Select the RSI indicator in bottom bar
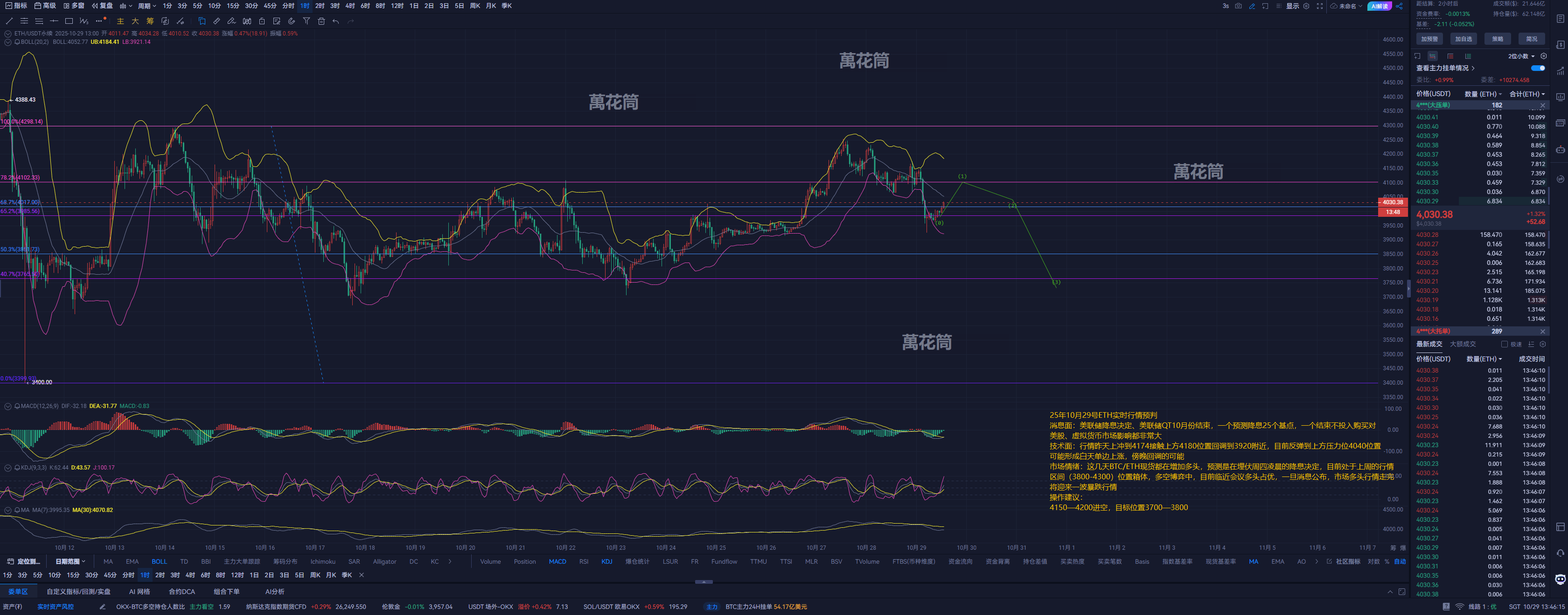This screenshot has height=615, width=1568. coord(584,561)
